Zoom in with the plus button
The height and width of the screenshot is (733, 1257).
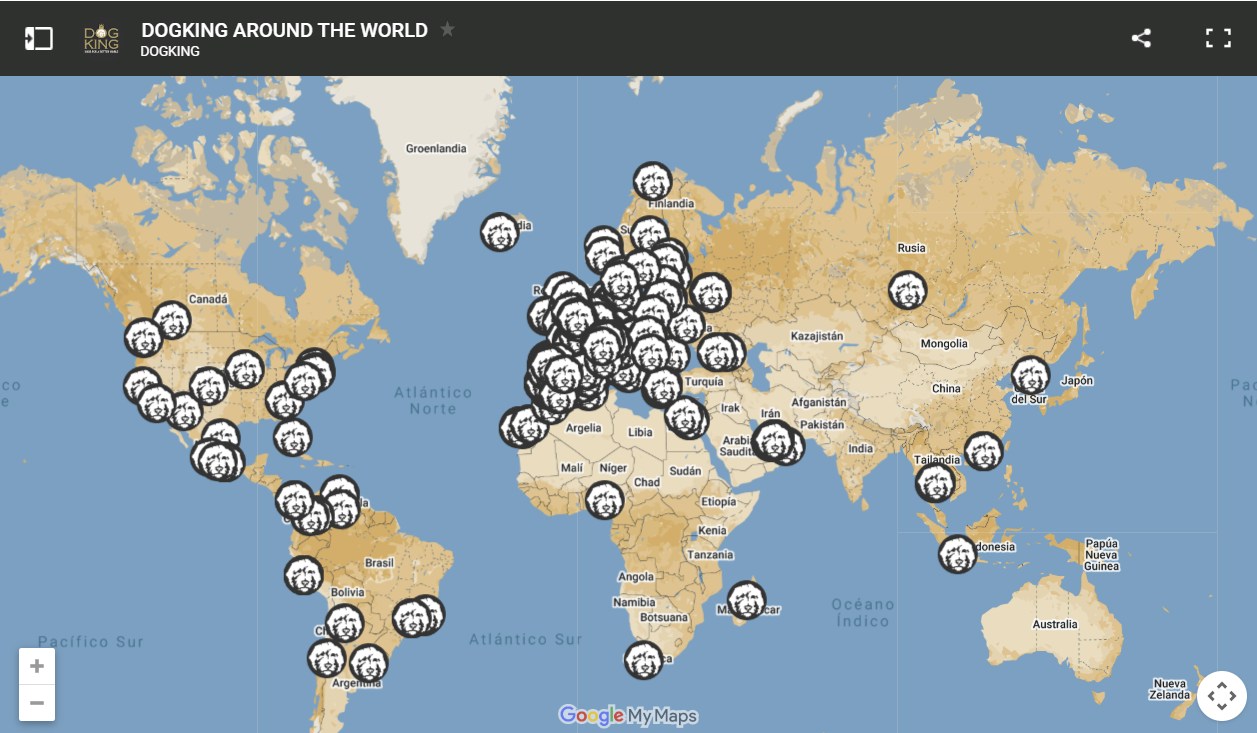click(x=37, y=666)
